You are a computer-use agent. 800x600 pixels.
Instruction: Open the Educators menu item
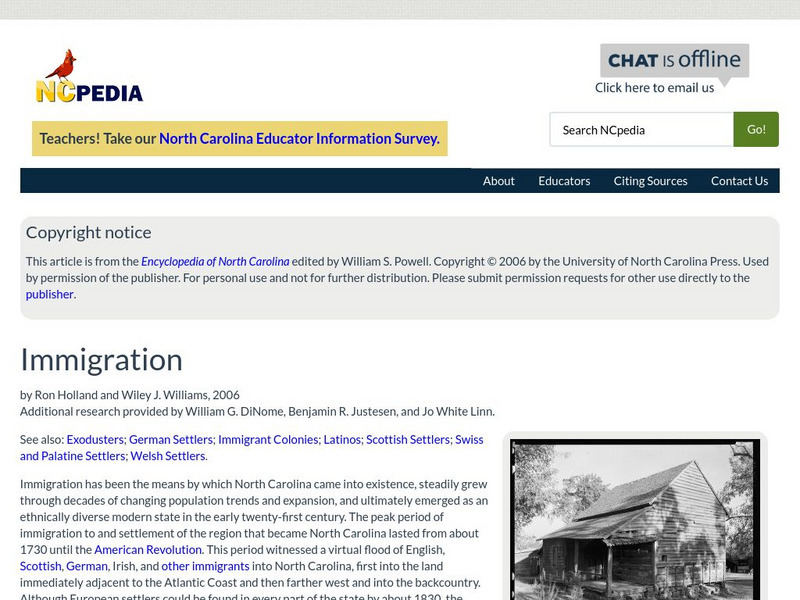(x=565, y=181)
